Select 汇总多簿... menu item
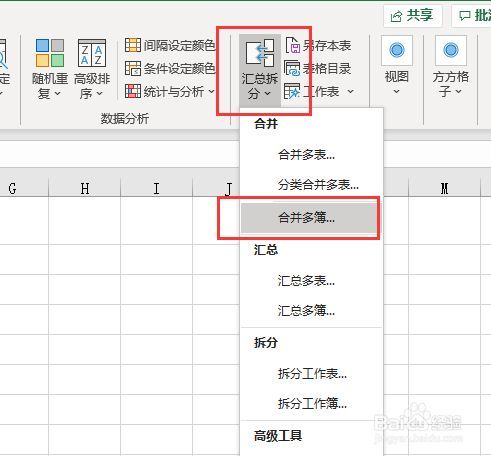The image size is (491, 456). (312, 311)
